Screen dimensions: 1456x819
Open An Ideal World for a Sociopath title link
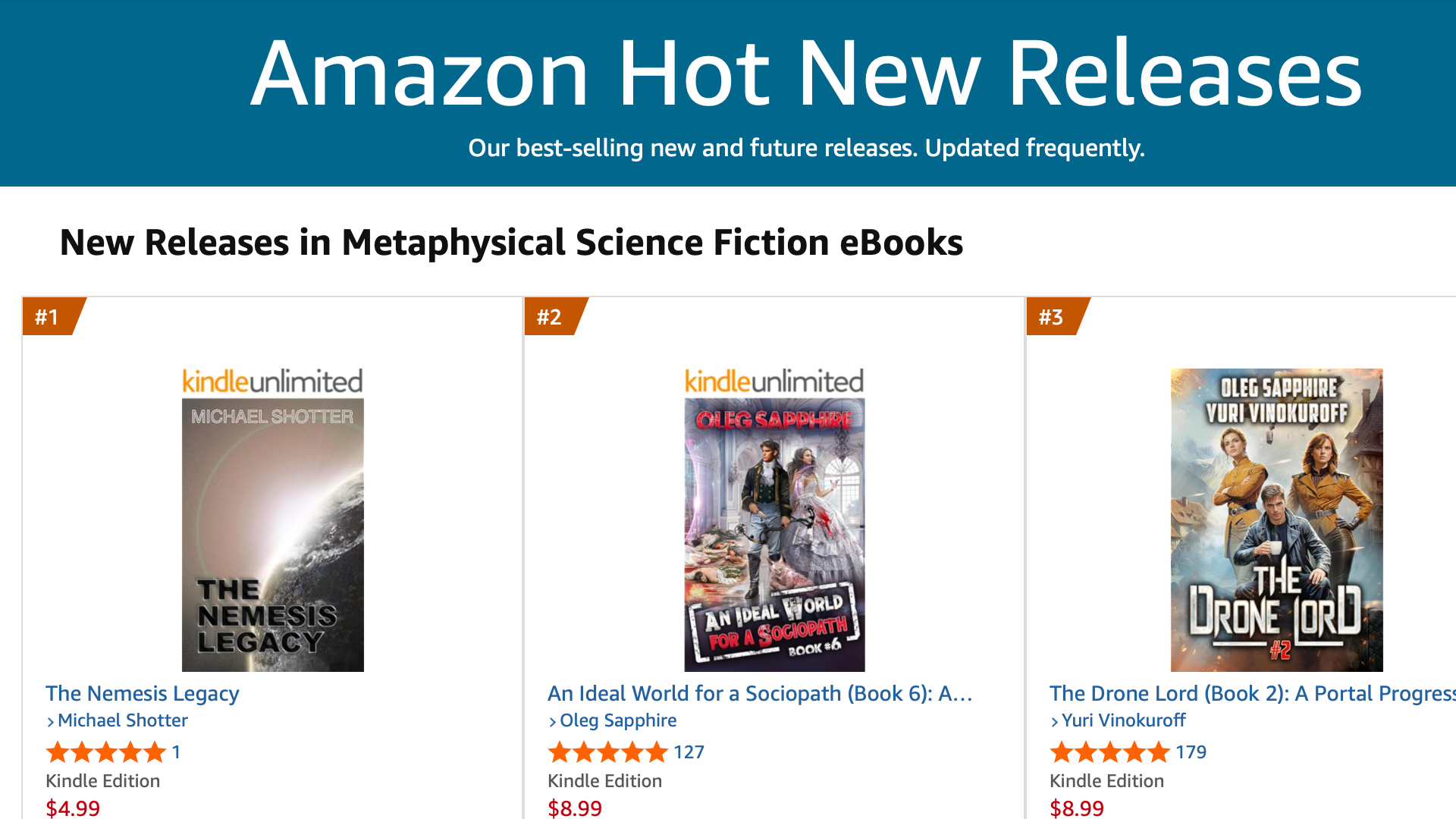760,693
